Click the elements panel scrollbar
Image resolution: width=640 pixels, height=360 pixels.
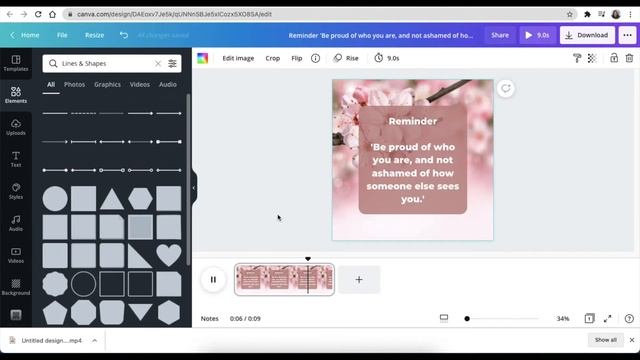(188, 180)
